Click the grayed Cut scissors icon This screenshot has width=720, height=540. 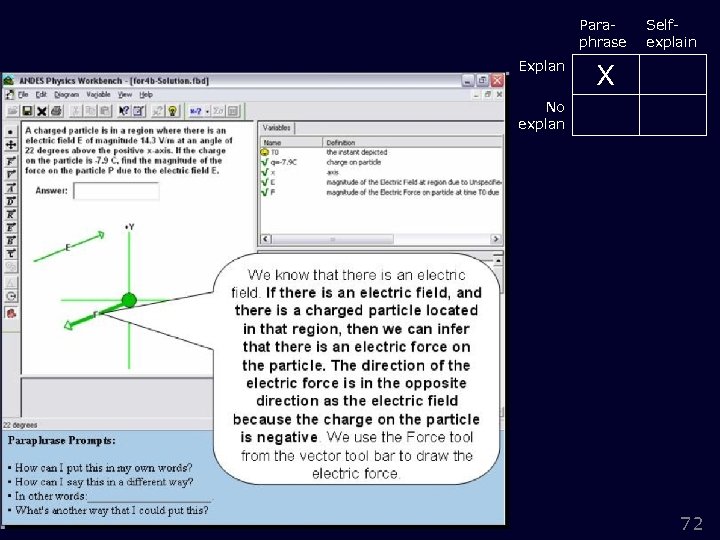[76, 111]
